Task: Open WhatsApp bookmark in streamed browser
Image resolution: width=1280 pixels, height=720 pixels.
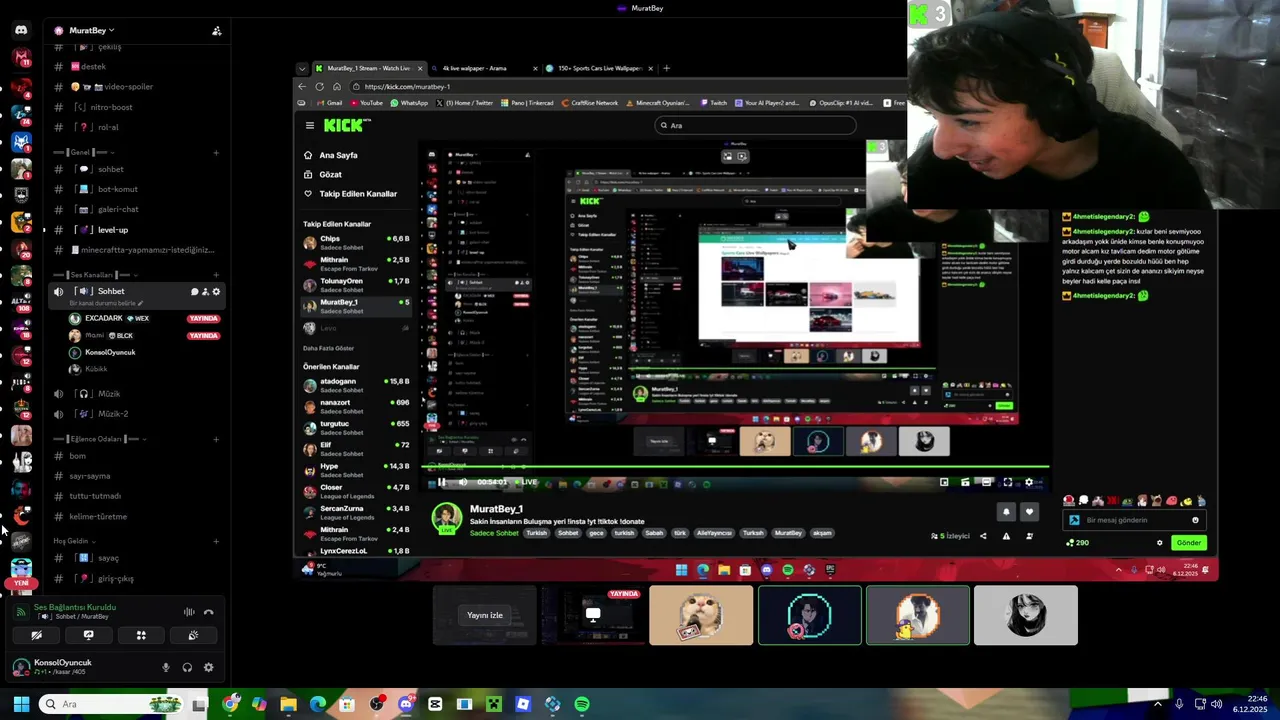Action: point(409,103)
